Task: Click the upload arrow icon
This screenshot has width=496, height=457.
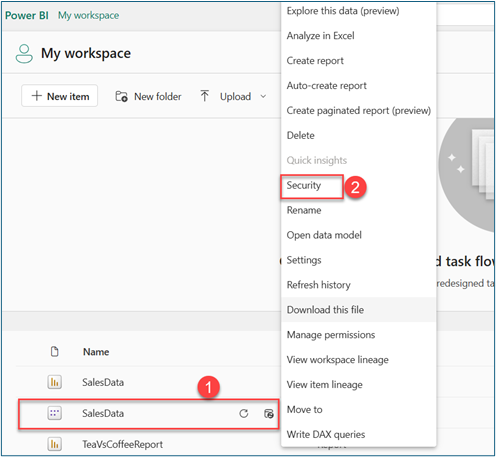Action: (205, 96)
